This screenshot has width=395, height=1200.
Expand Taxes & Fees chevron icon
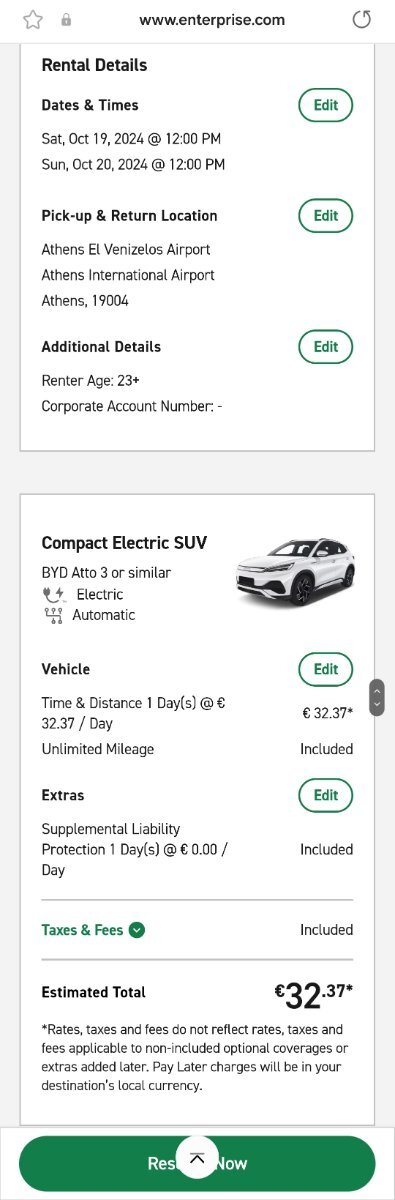pos(137,930)
